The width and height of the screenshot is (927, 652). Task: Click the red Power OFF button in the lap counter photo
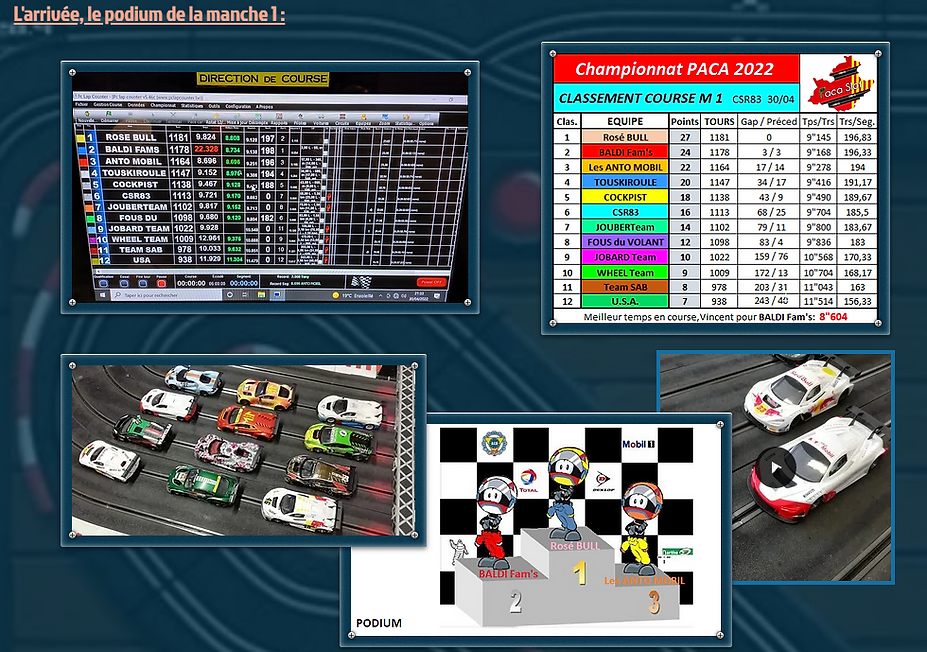click(431, 282)
